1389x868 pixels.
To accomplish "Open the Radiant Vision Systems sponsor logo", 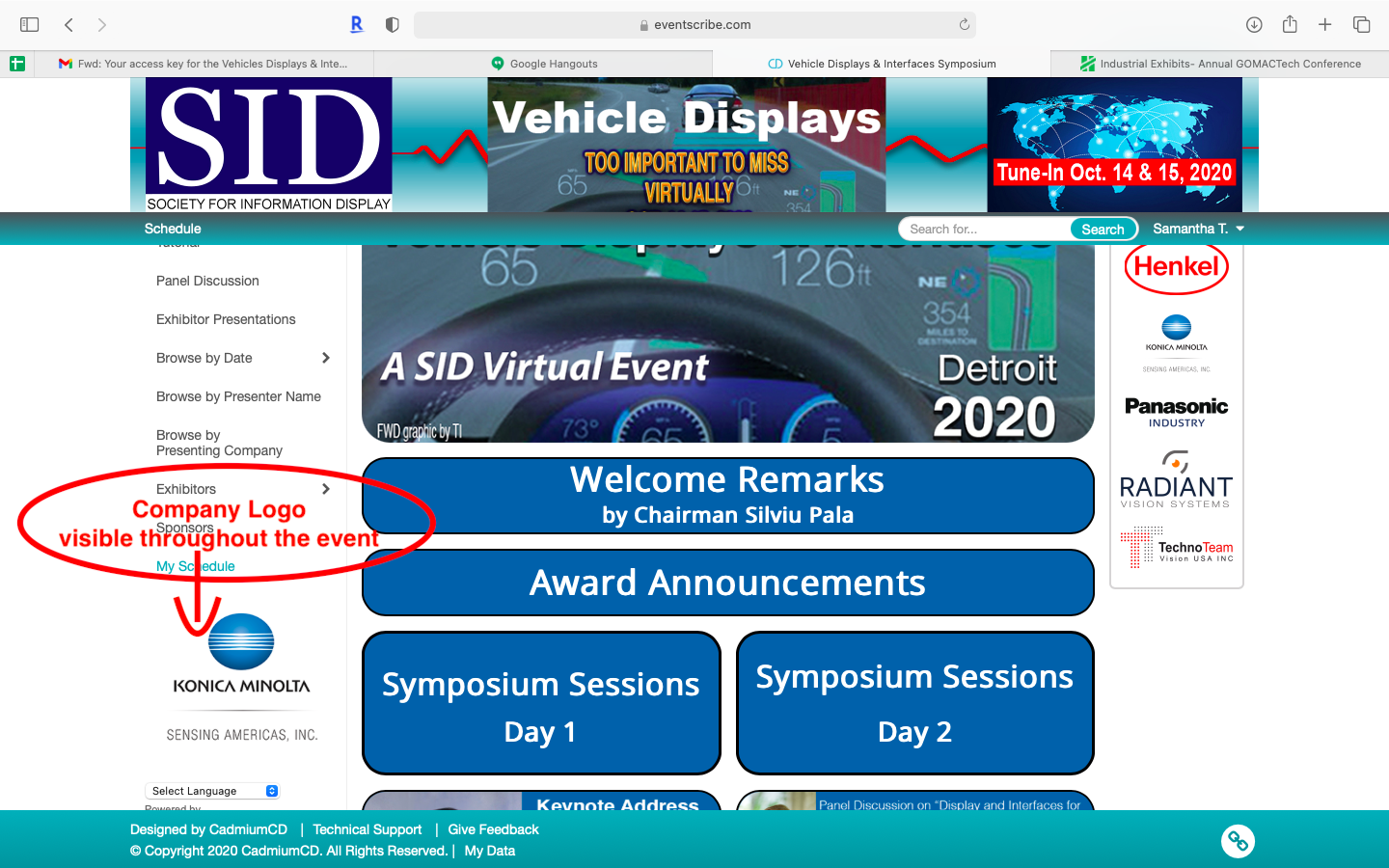I will coord(1176,479).
